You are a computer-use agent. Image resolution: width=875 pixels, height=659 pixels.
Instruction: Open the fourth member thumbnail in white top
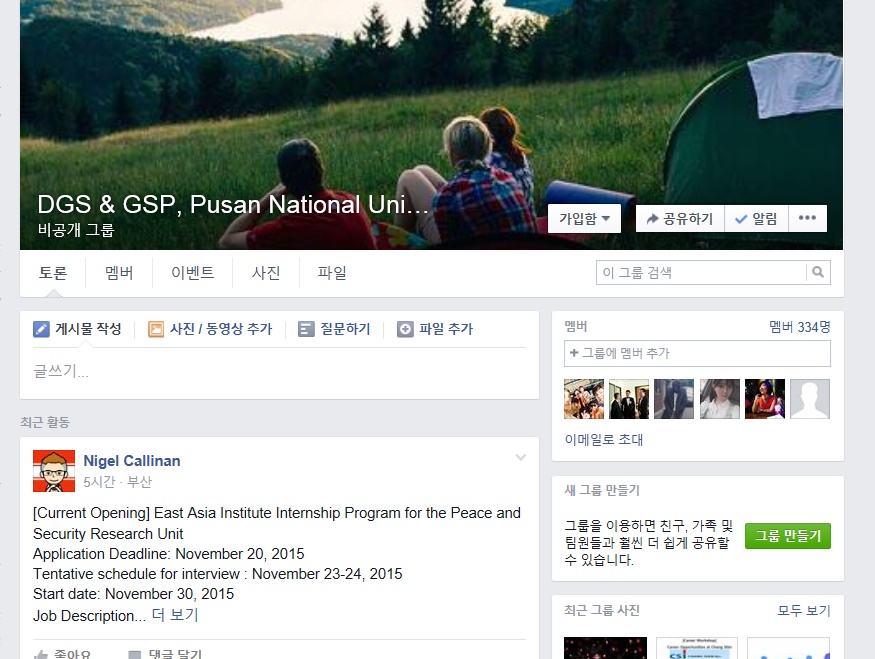point(720,399)
